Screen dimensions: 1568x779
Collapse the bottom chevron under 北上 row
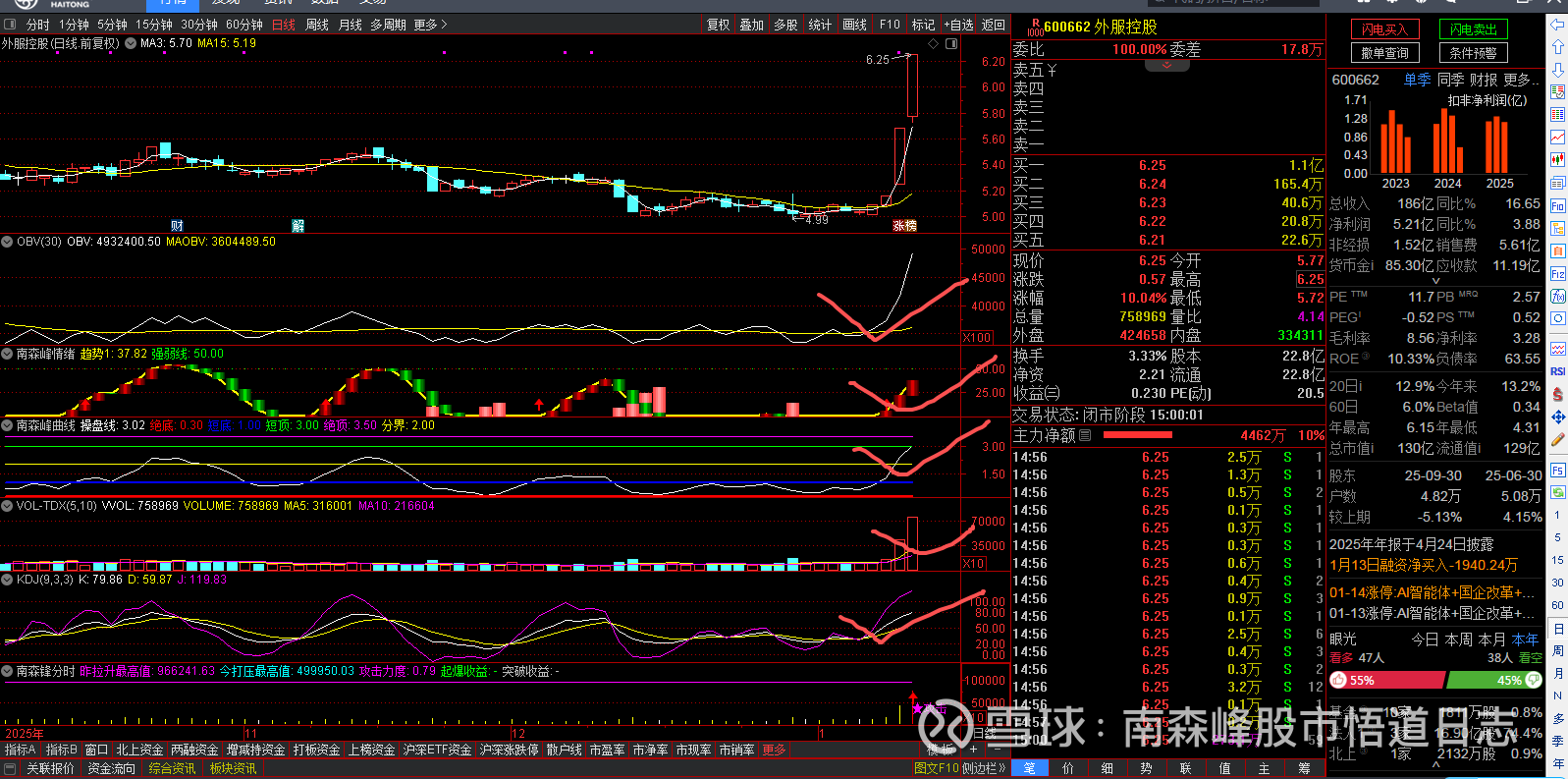coord(1435,762)
